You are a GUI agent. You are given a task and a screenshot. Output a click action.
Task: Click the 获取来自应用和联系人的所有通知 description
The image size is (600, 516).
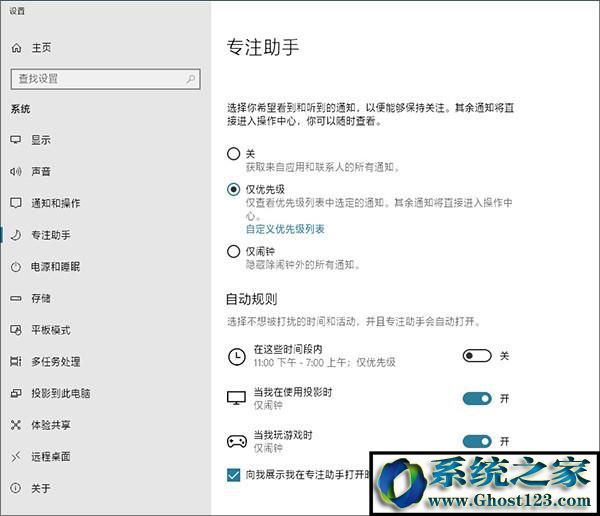pyautogui.click(x=323, y=167)
